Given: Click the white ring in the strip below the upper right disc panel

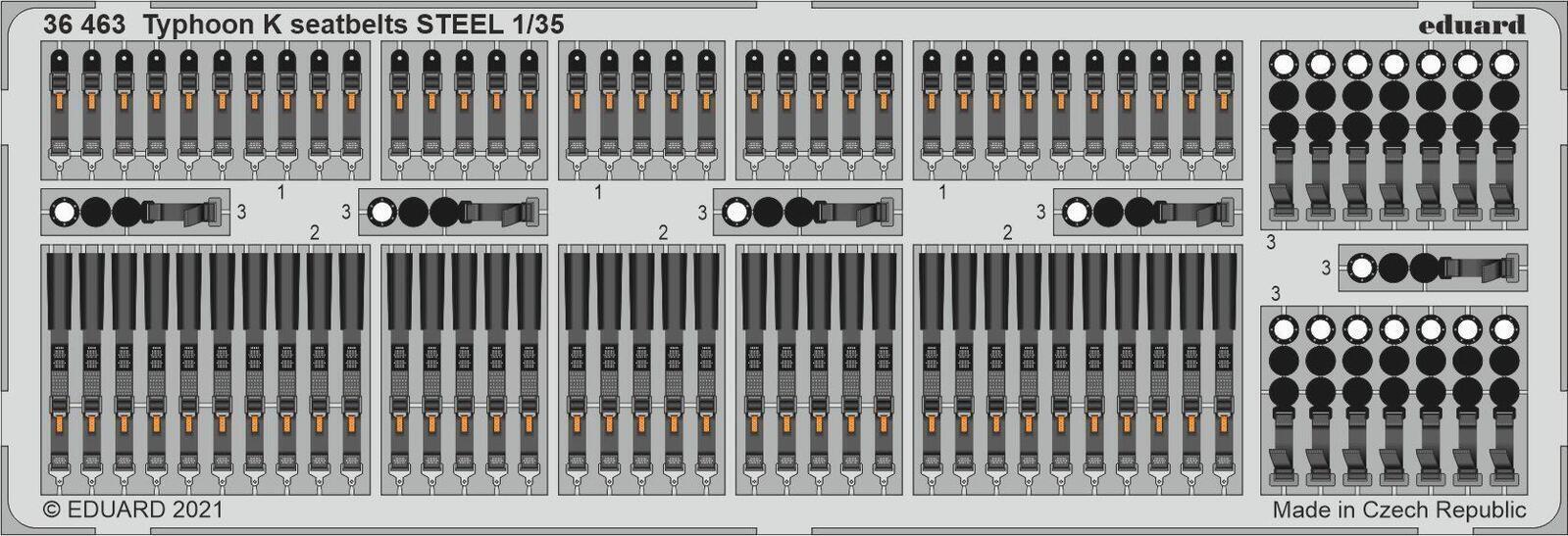Looking at the screenshot, I should pos(1361,268).
